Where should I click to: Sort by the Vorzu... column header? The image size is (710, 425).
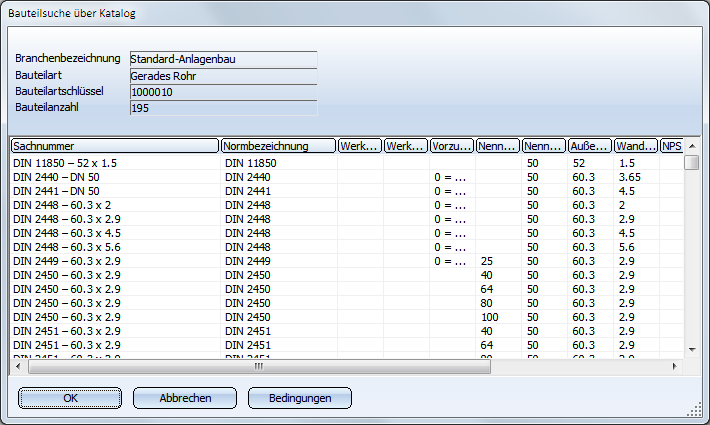[451, 146]
